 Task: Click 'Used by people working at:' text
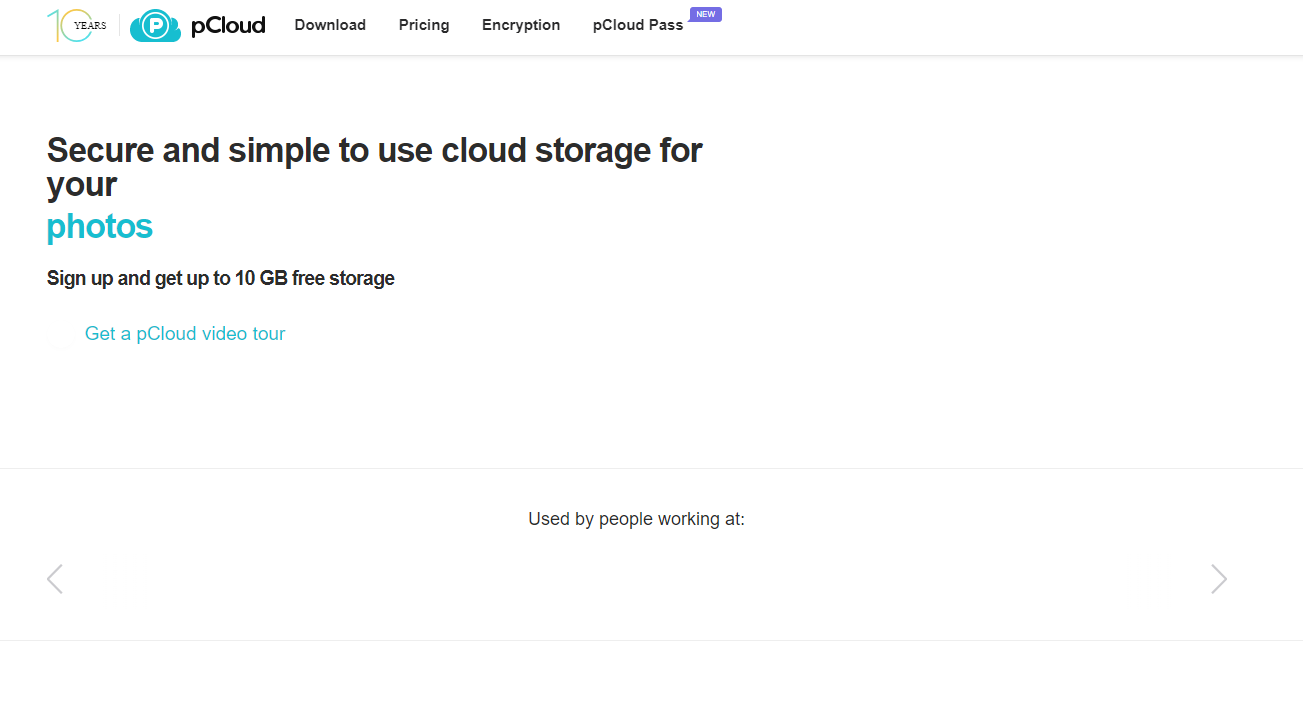pyautogui.click(x=637, y=519)
